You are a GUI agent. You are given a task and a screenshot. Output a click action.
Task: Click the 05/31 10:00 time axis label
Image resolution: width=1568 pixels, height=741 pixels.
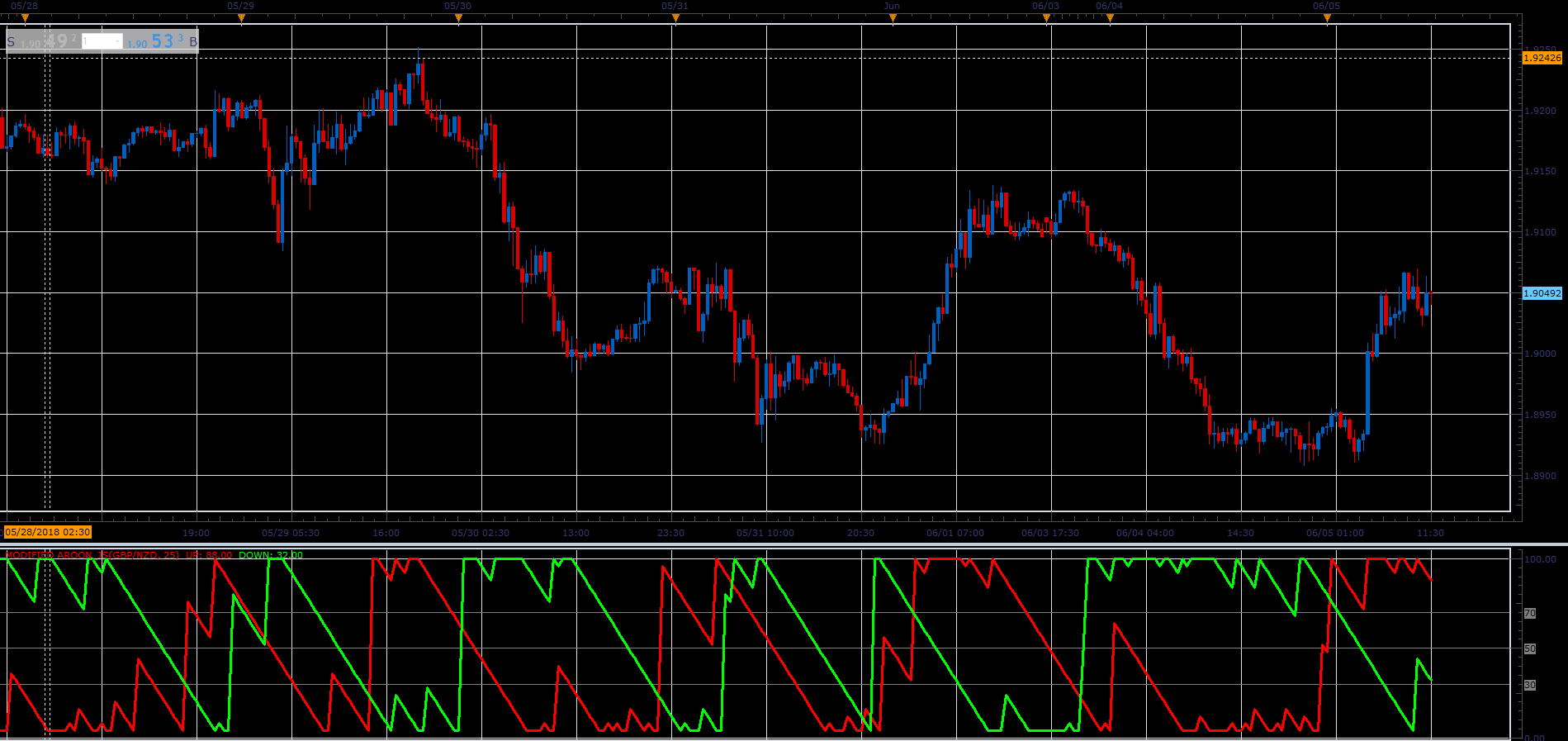pyautogui.click(x=765, y=533)
